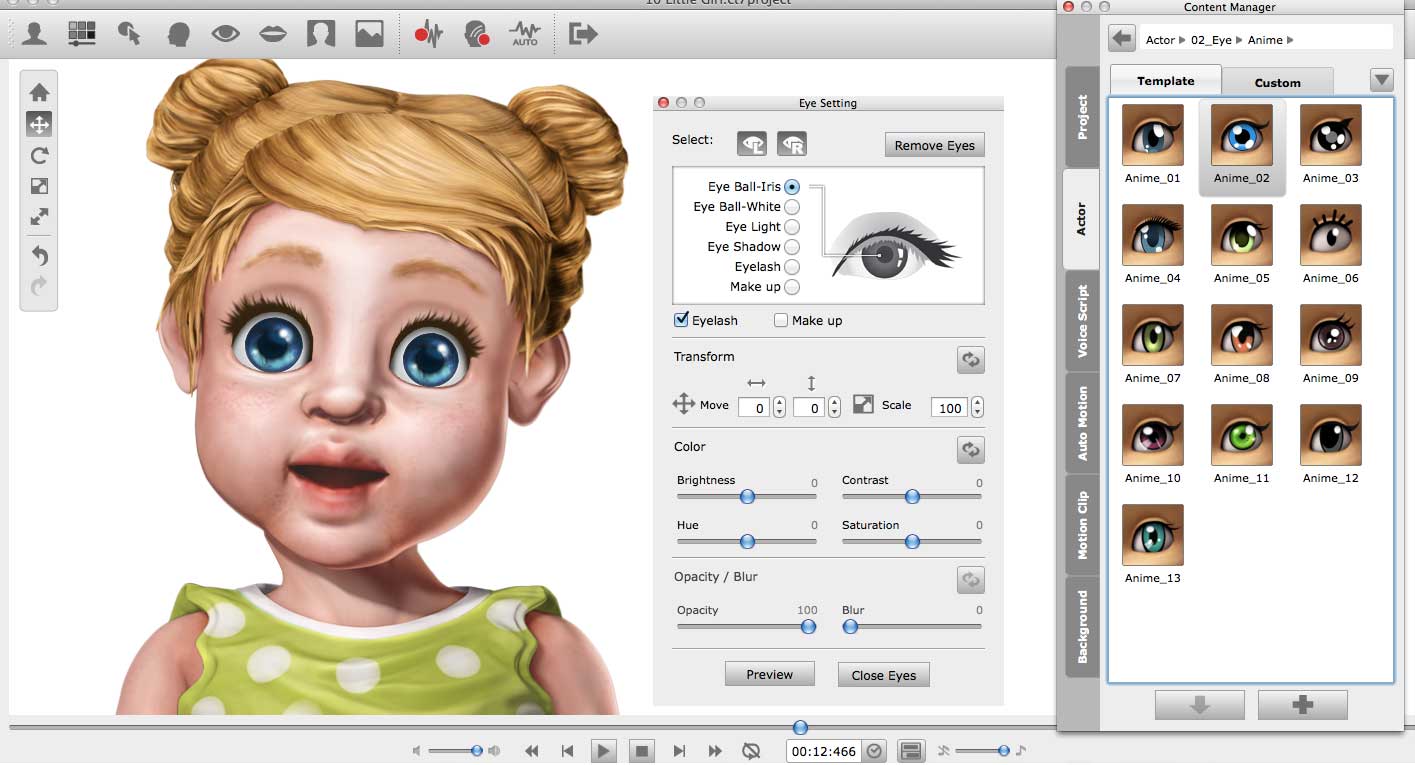
Task: Click the Blur slider handle
Action: point(850,626)
